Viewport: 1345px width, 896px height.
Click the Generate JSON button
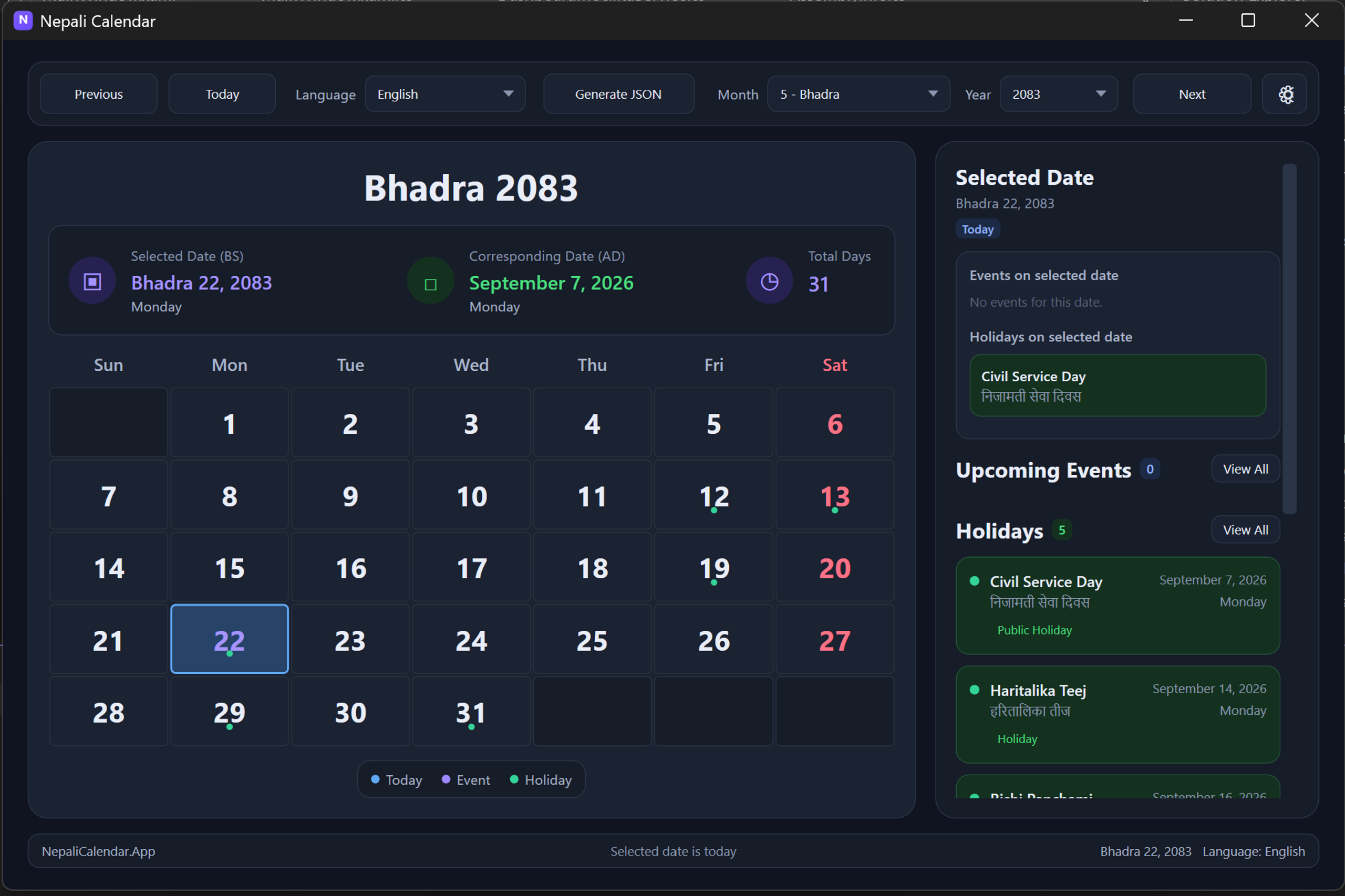[x=618, y=95]
